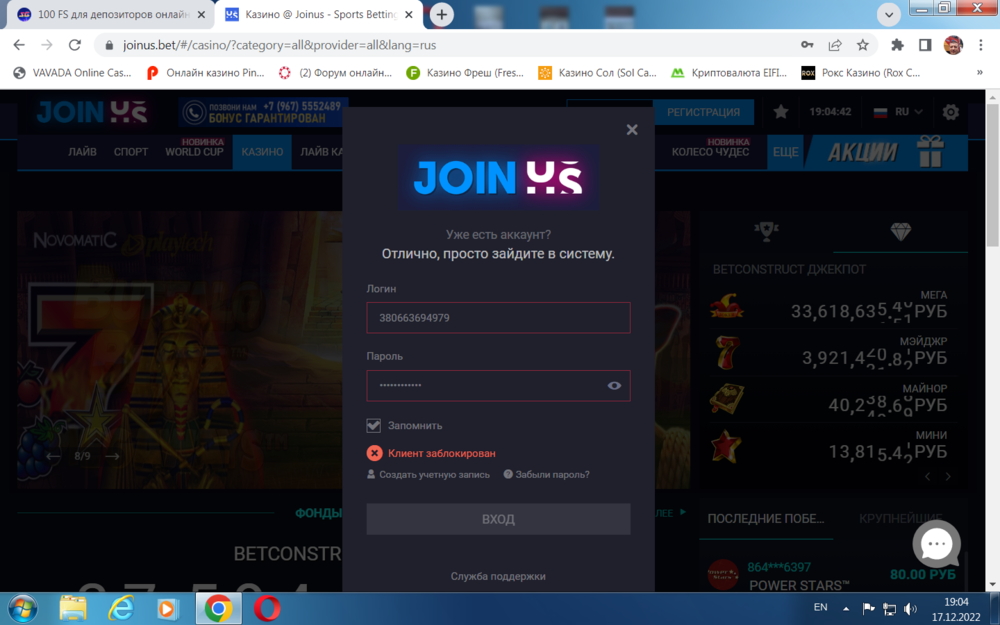1000x625 pixels.
Task: Toggle password visibility eye icon
Action: [614, 385]
